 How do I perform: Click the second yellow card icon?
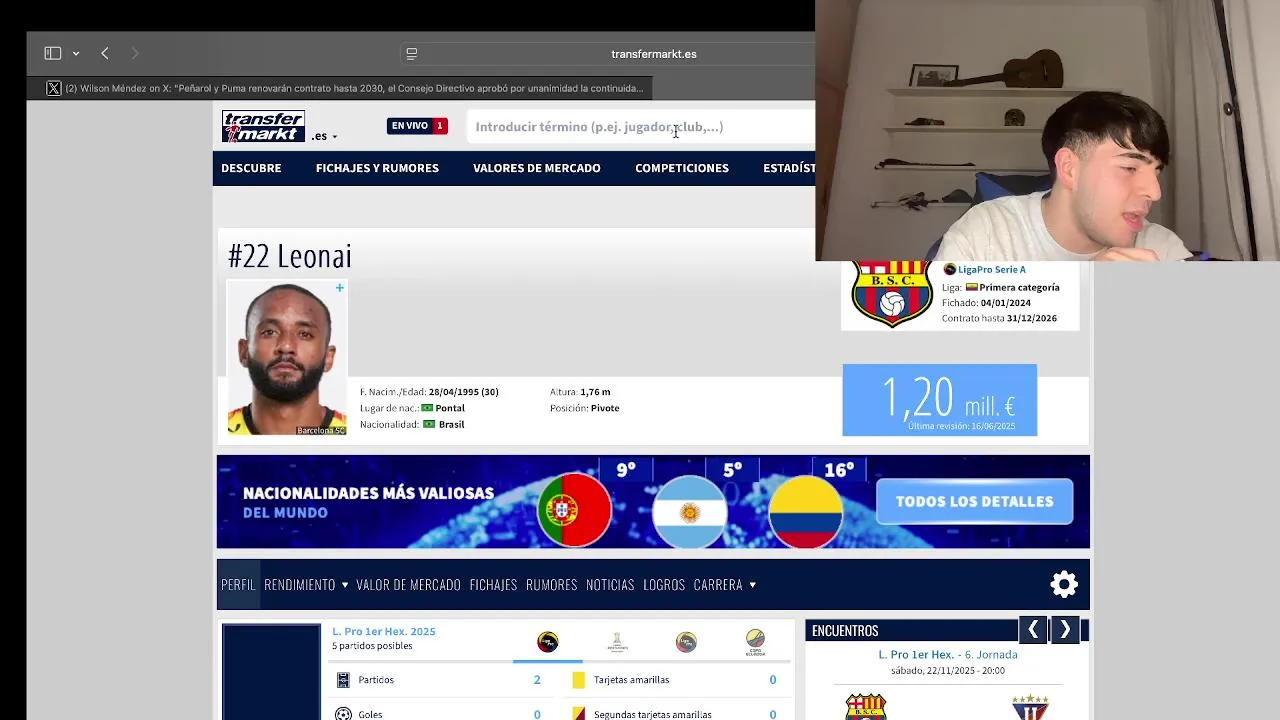coord(578,714)
